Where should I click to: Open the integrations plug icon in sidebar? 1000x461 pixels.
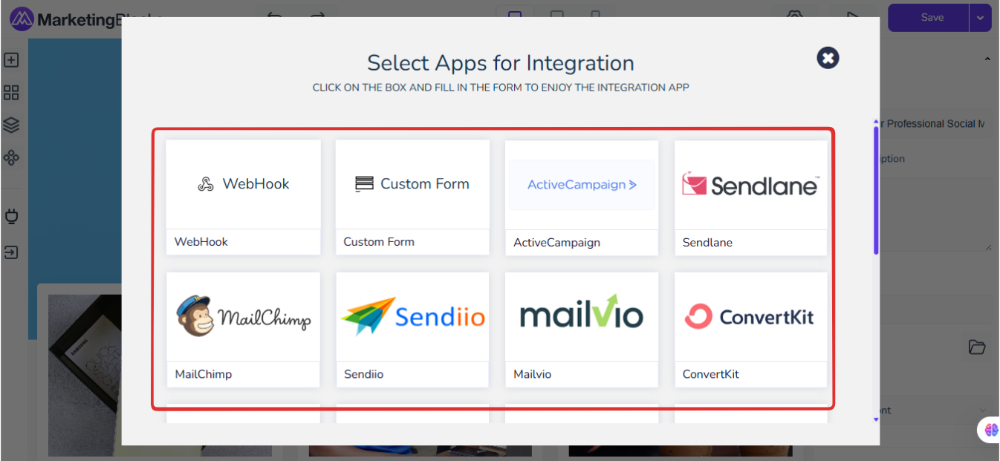click(x=11, y=216)
